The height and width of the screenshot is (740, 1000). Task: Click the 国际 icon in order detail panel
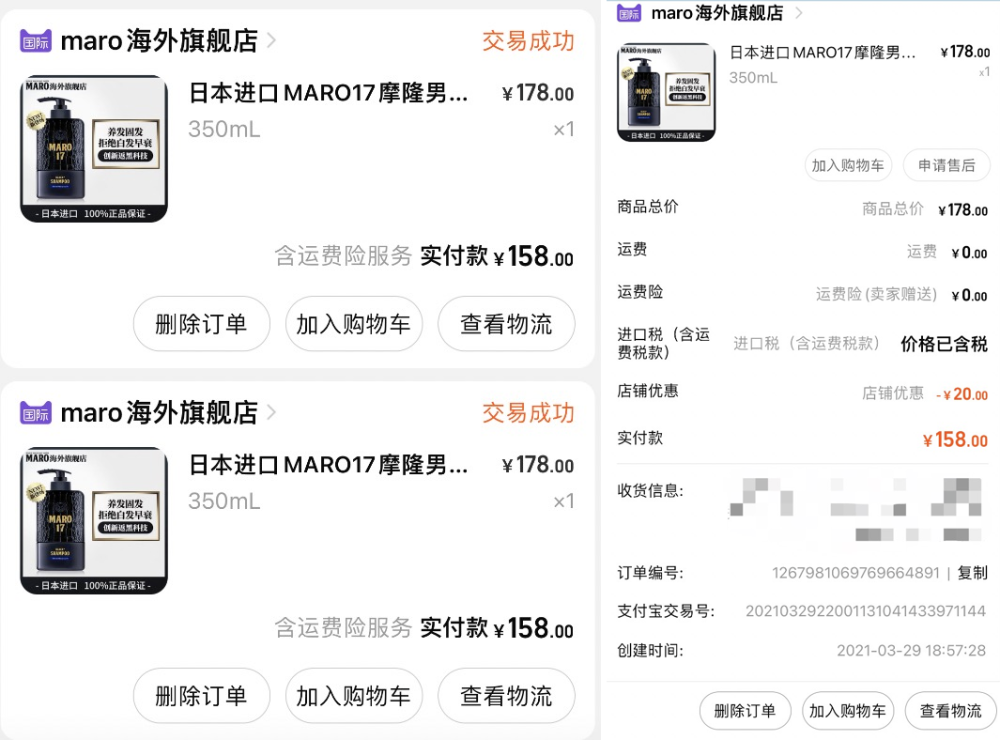click(629, 13)
